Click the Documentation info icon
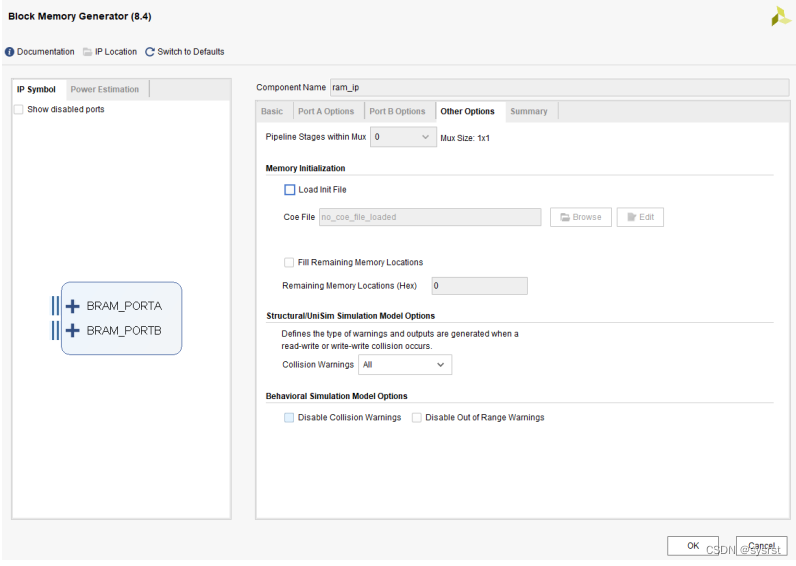Viewport: 796px width, 566px height. [x=10, y=52]
